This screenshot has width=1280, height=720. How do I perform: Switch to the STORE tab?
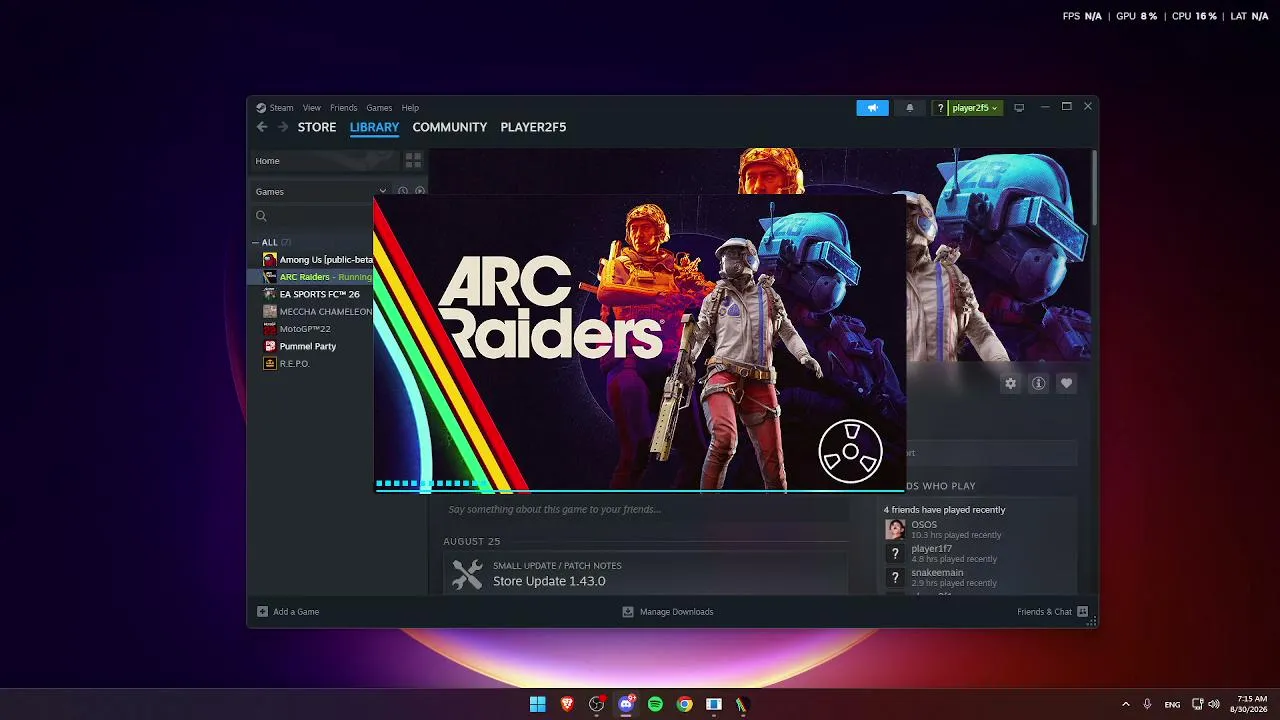point(317,127)
